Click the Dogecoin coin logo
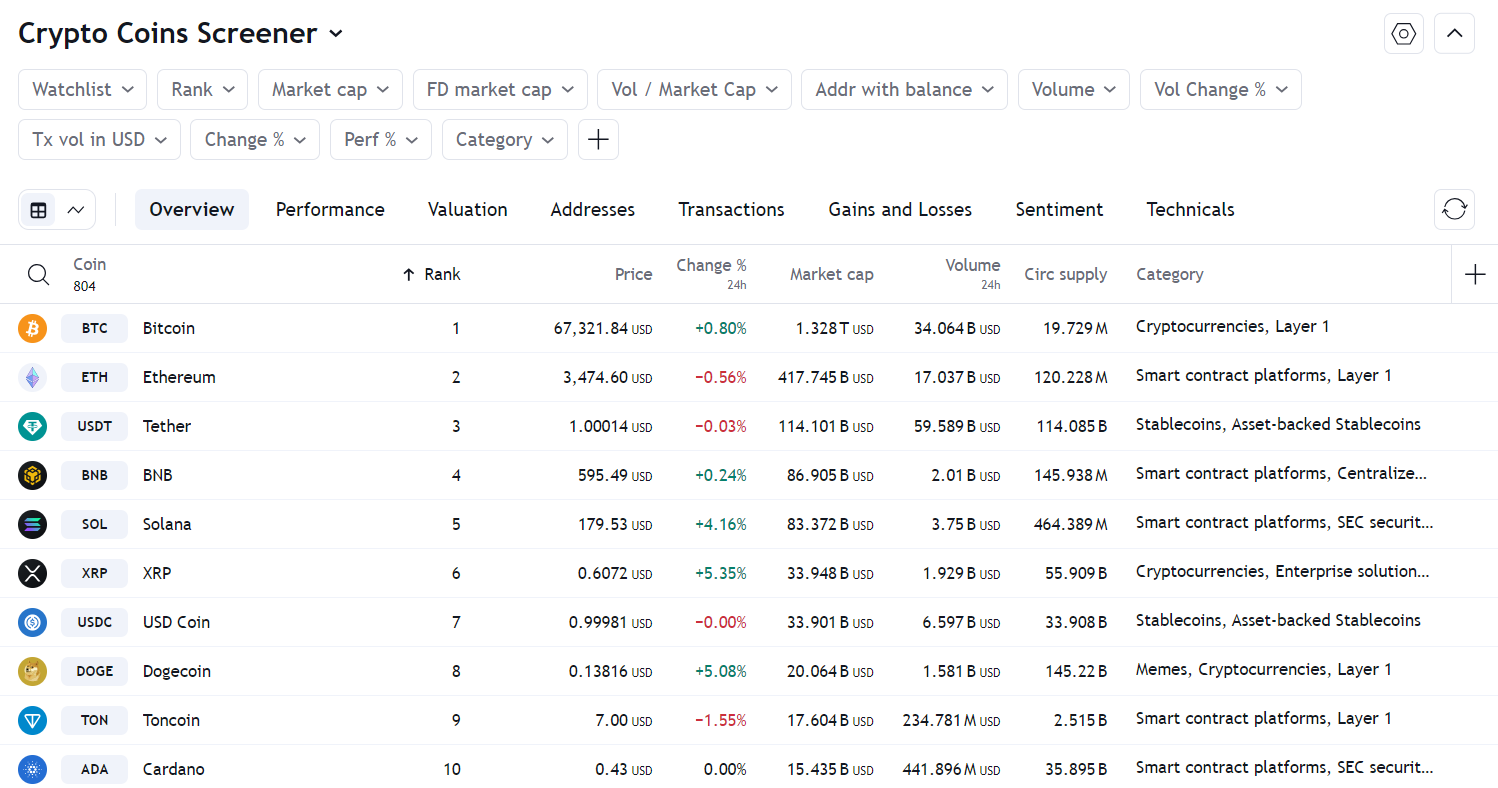This screenshot has width=1498, height=788. (33, 671)
